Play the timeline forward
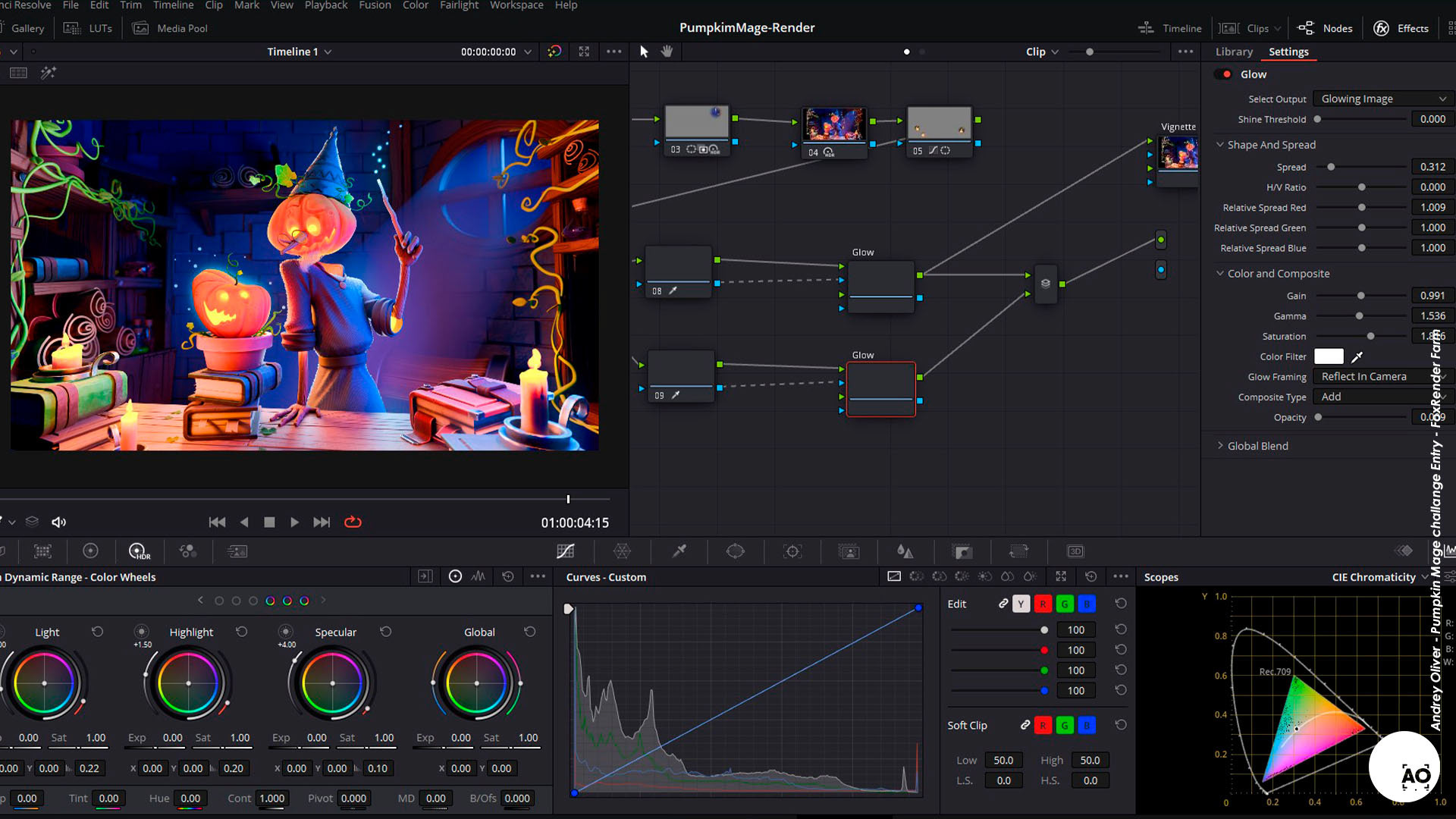The image size is (1456, 819). [294, 522]
